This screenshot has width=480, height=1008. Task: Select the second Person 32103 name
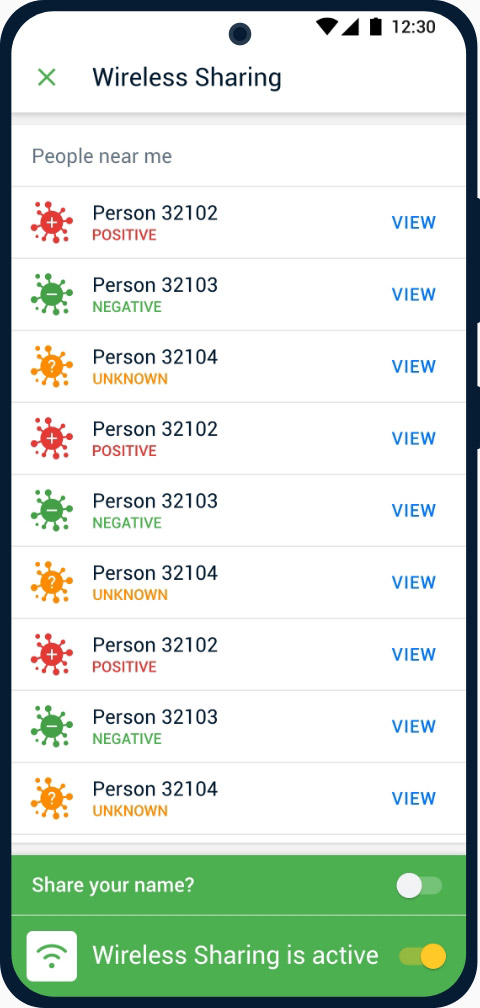(x=155, y=501)
